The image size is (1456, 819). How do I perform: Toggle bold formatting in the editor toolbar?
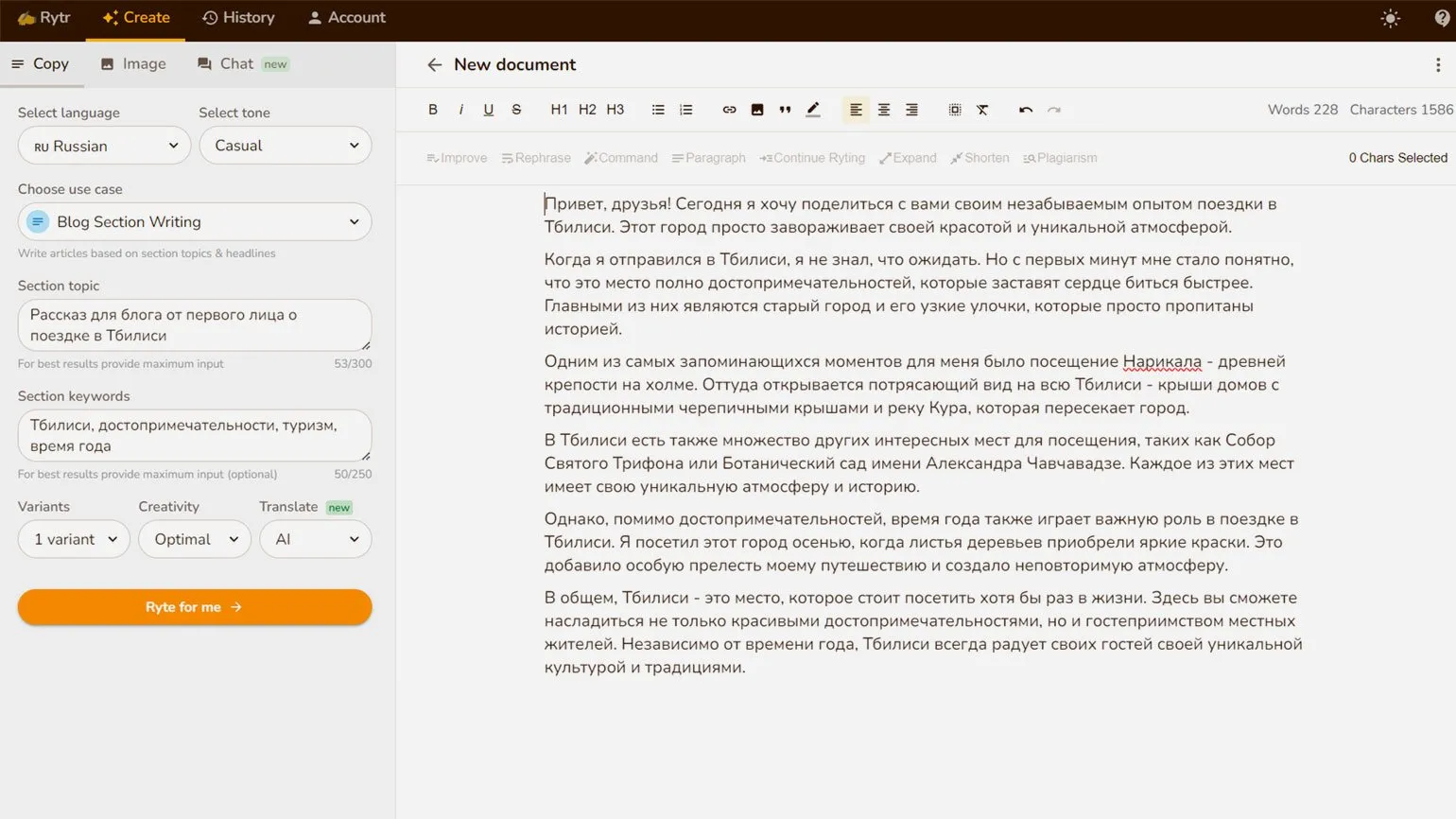click(433, 110)
